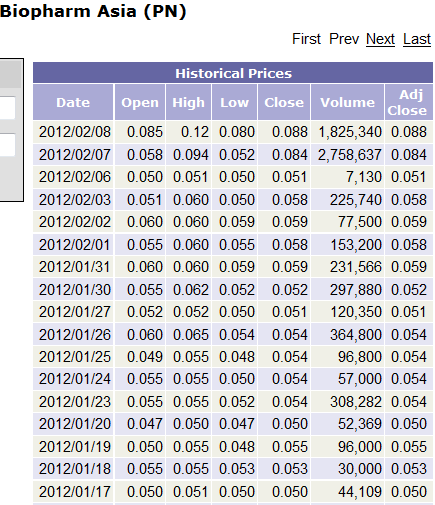The width and height of the screenshot is (435, 505).
Task: Click the Date column header
Action: [73, 102]
